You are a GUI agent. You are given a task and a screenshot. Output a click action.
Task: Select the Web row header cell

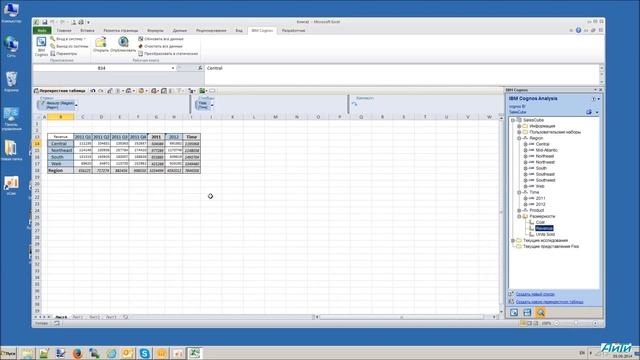(x=60, y=164)
